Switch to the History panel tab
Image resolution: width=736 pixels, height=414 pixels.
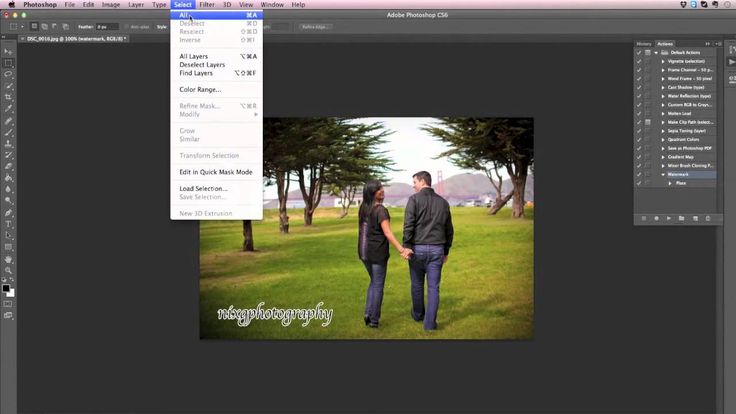644,44
